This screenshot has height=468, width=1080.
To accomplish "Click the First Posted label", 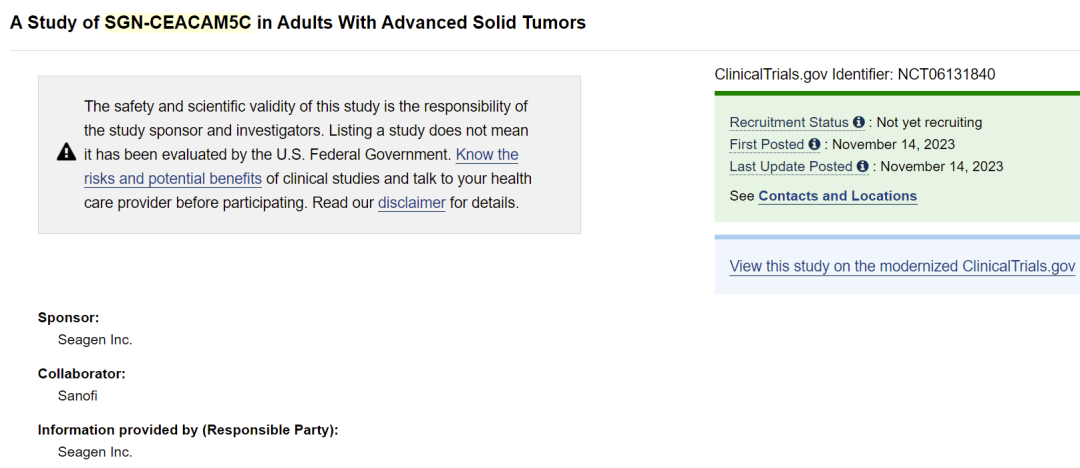I will [x=767, y=144].
